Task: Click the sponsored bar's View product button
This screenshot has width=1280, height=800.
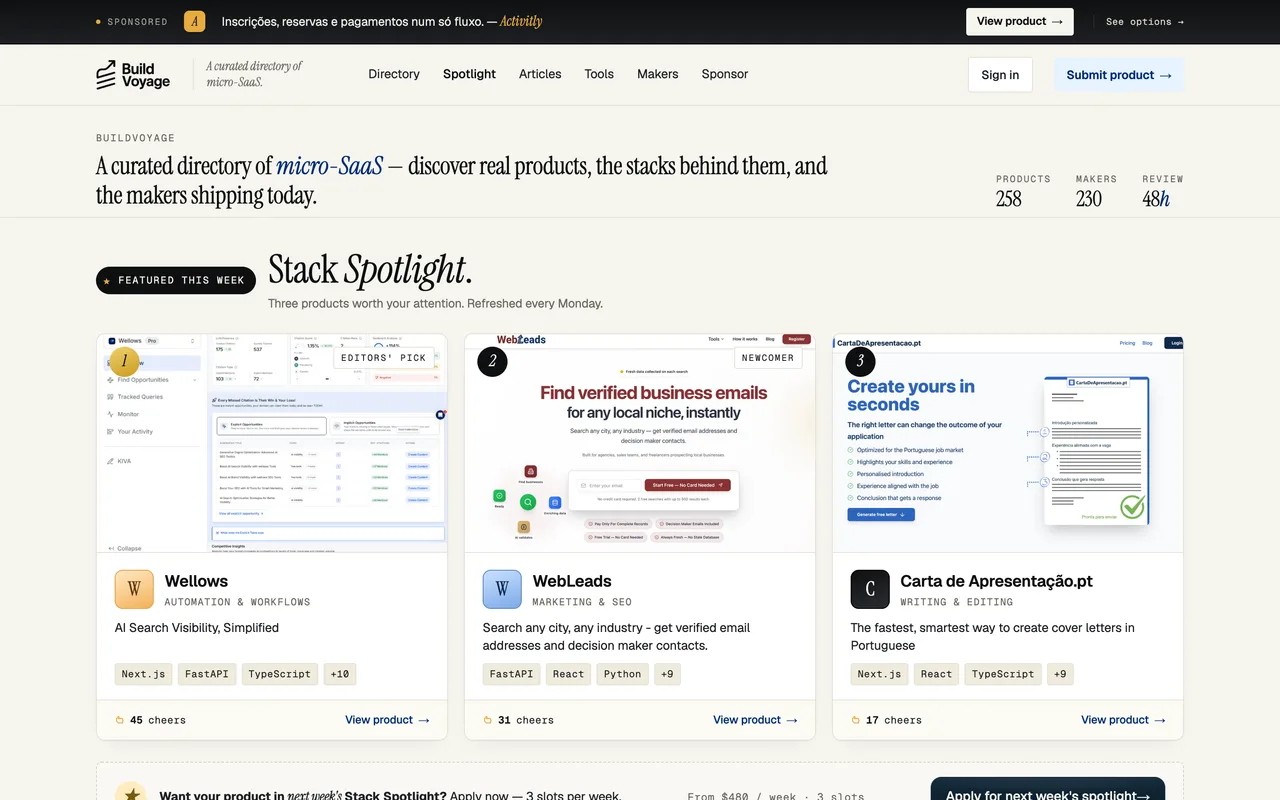Action: 1020,21
